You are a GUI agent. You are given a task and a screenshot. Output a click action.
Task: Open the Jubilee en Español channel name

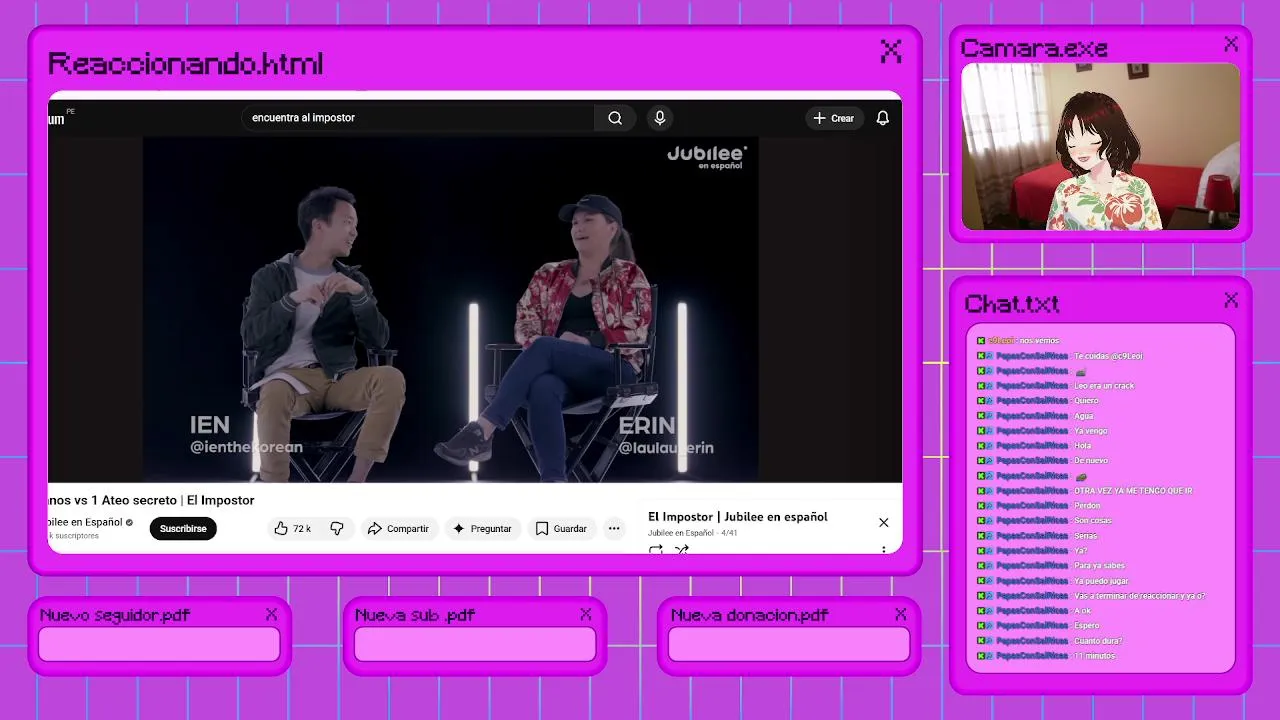point(86,522)
